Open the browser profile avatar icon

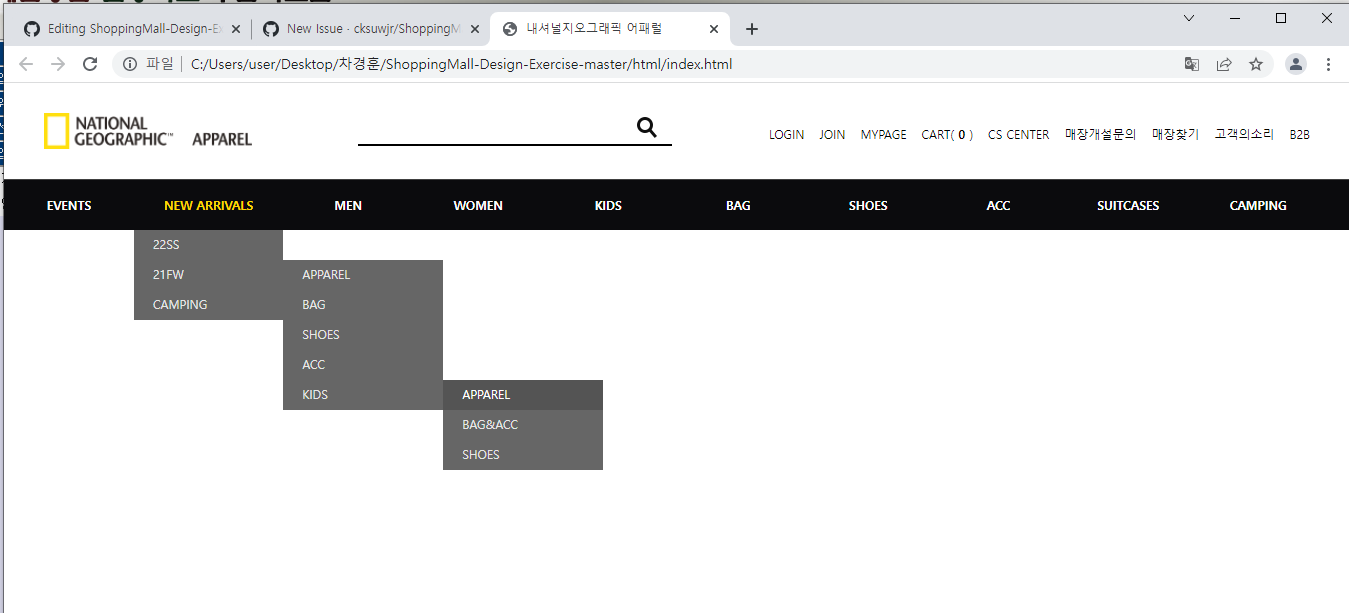click(x=1296, y=63)
